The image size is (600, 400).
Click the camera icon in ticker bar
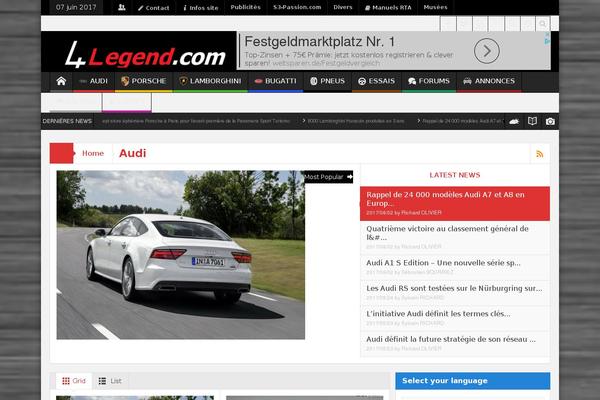550,121
